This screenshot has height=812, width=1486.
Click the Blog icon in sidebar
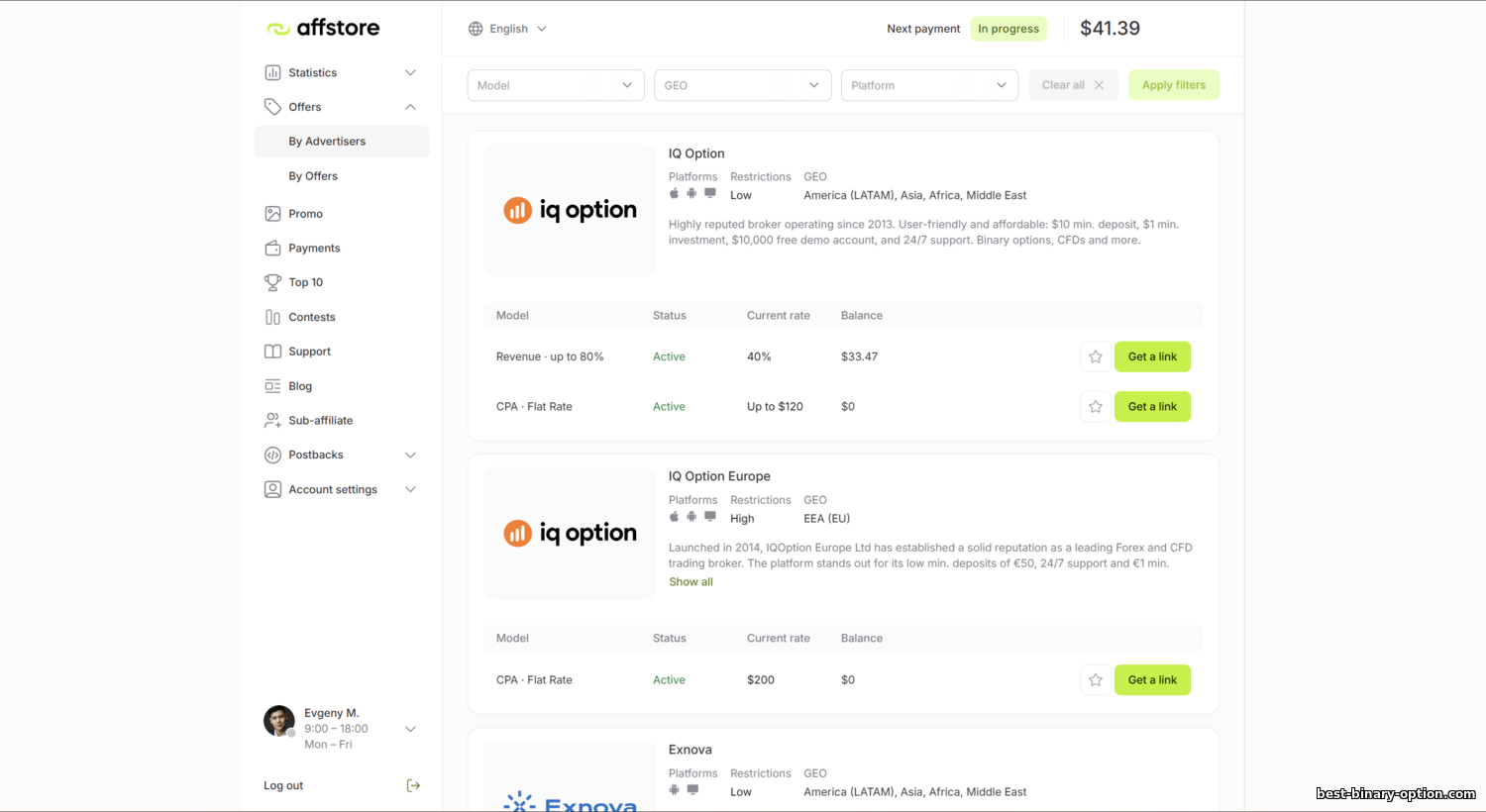pyautogui.click(x=272, y=386)
